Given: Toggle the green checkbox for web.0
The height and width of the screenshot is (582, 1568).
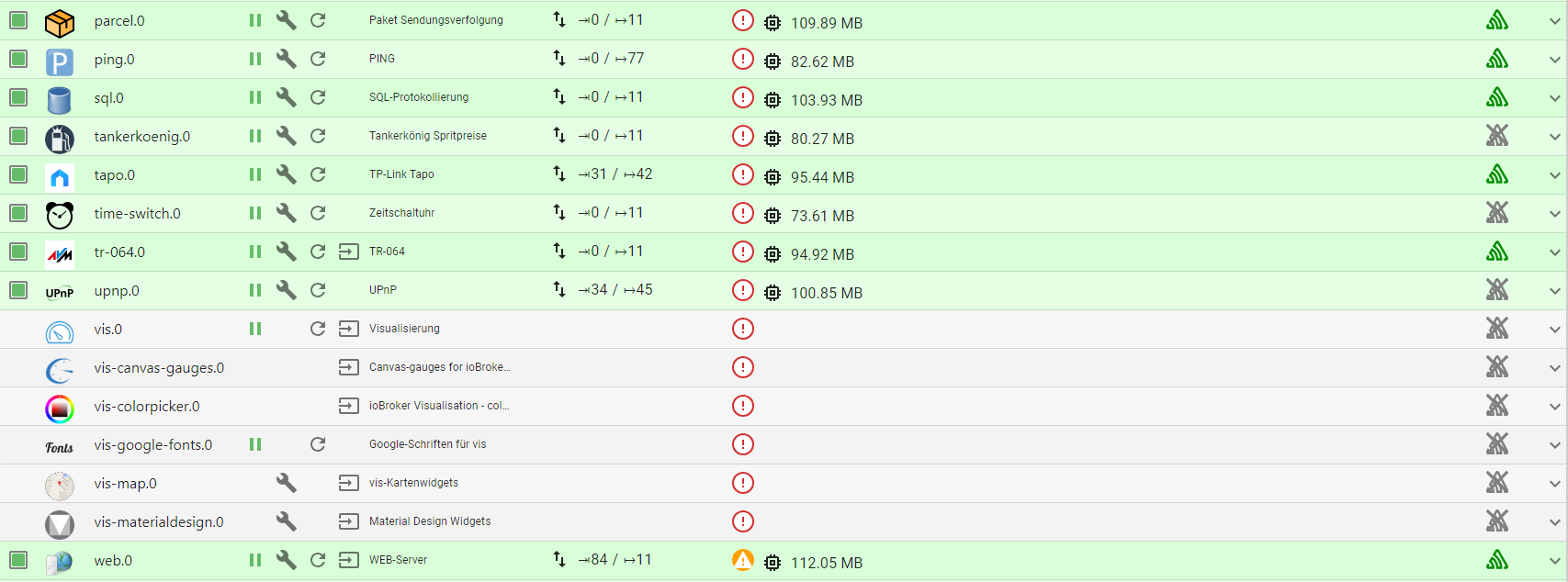Looking at the screenshot, I should pyautogui.click(x=18, y=560).
